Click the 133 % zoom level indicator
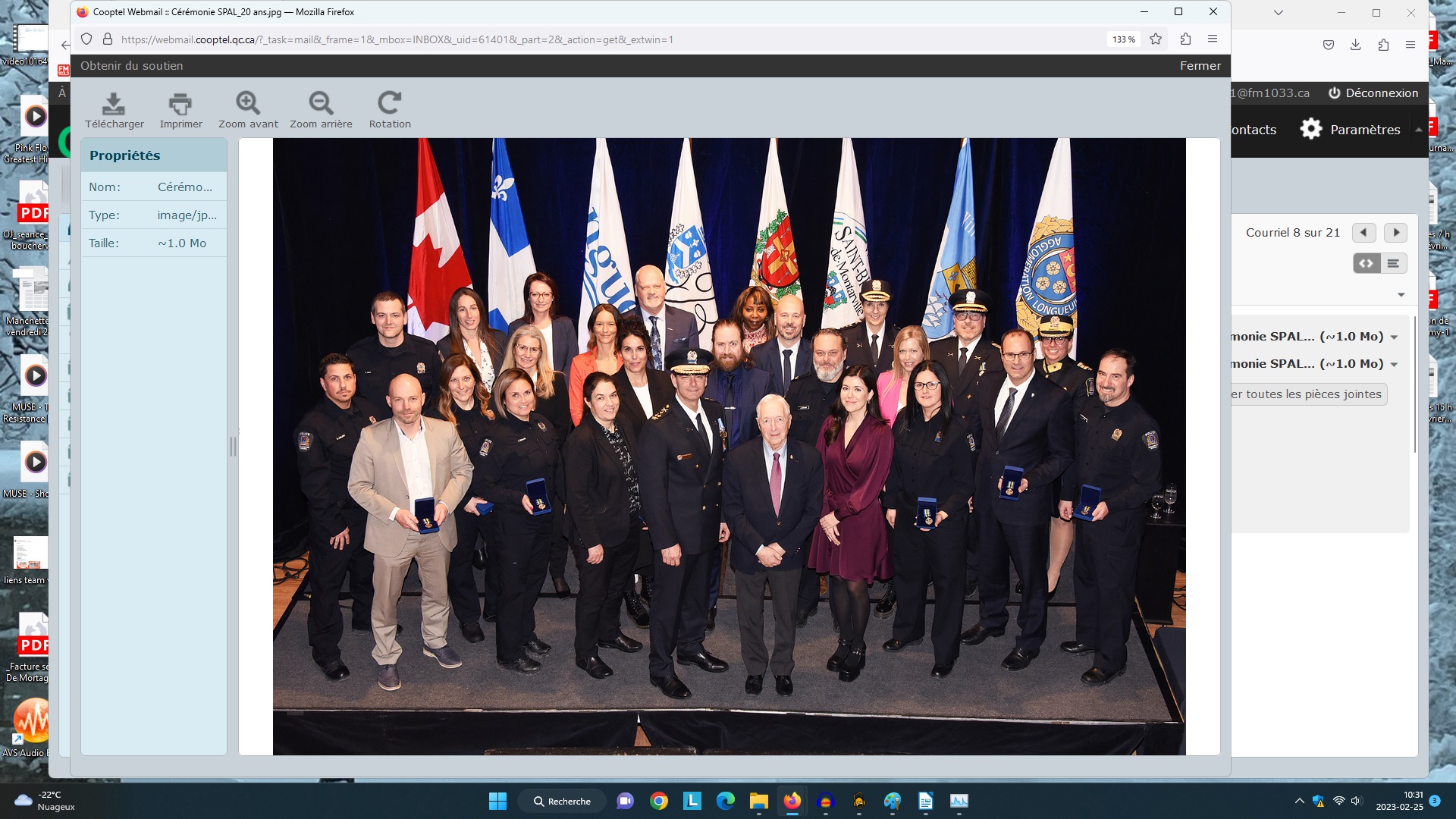Viewport: 1456px width, 819px height. coord(1124,39)
